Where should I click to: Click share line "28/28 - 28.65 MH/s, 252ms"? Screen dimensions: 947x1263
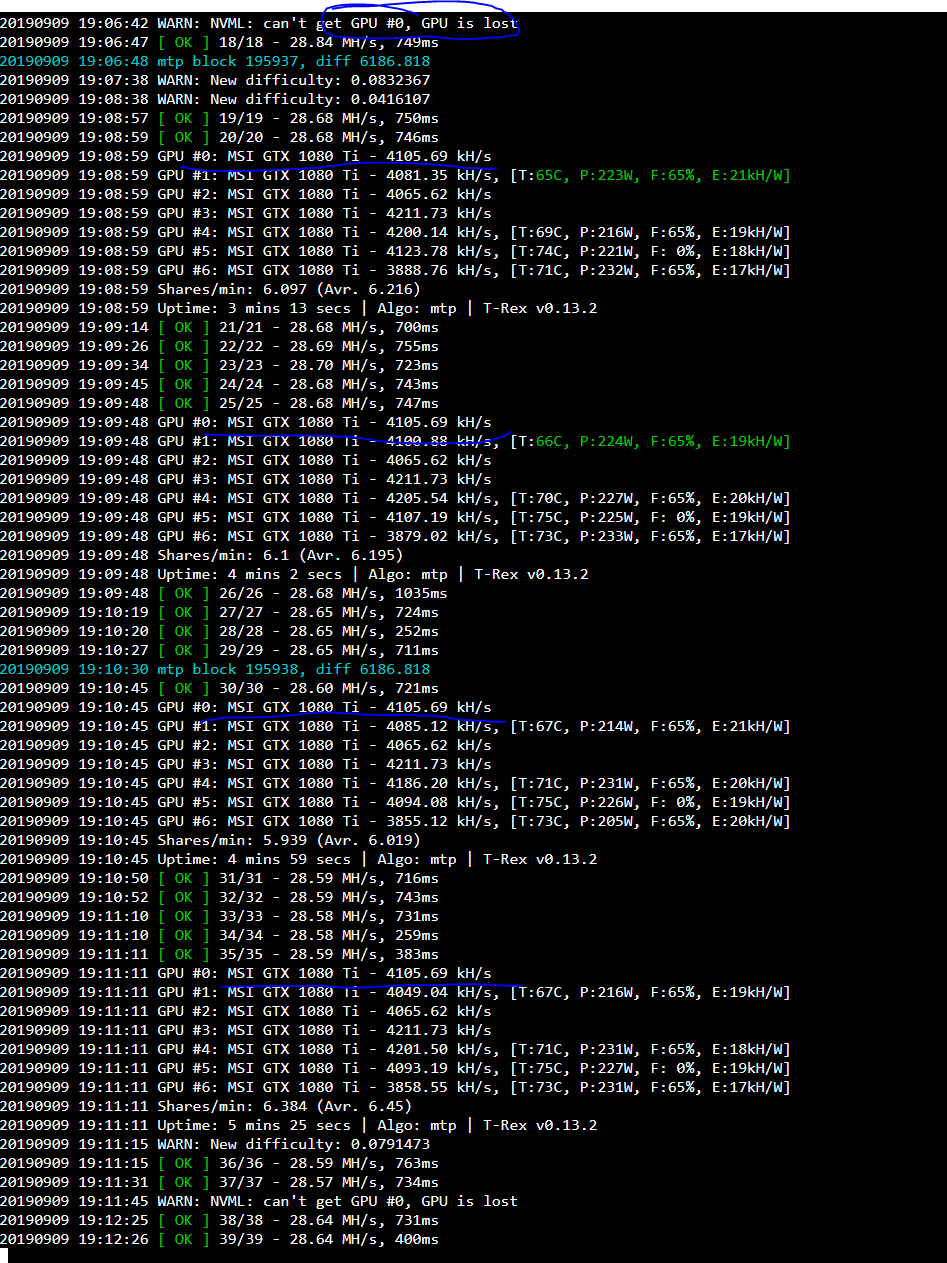[x=219, y=631]
